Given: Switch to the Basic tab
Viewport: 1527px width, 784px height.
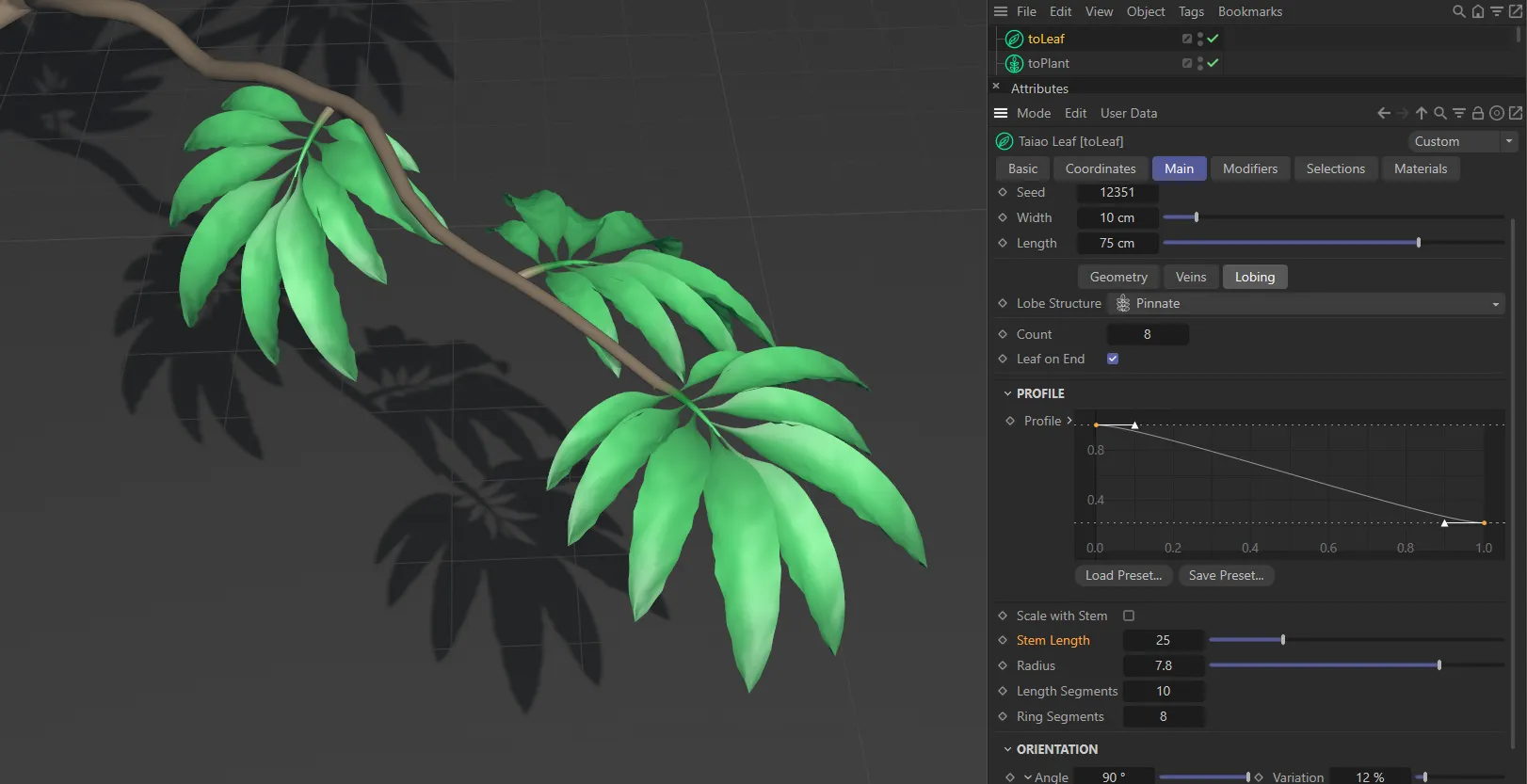Looking at the screenshot, I should 1022,168.
